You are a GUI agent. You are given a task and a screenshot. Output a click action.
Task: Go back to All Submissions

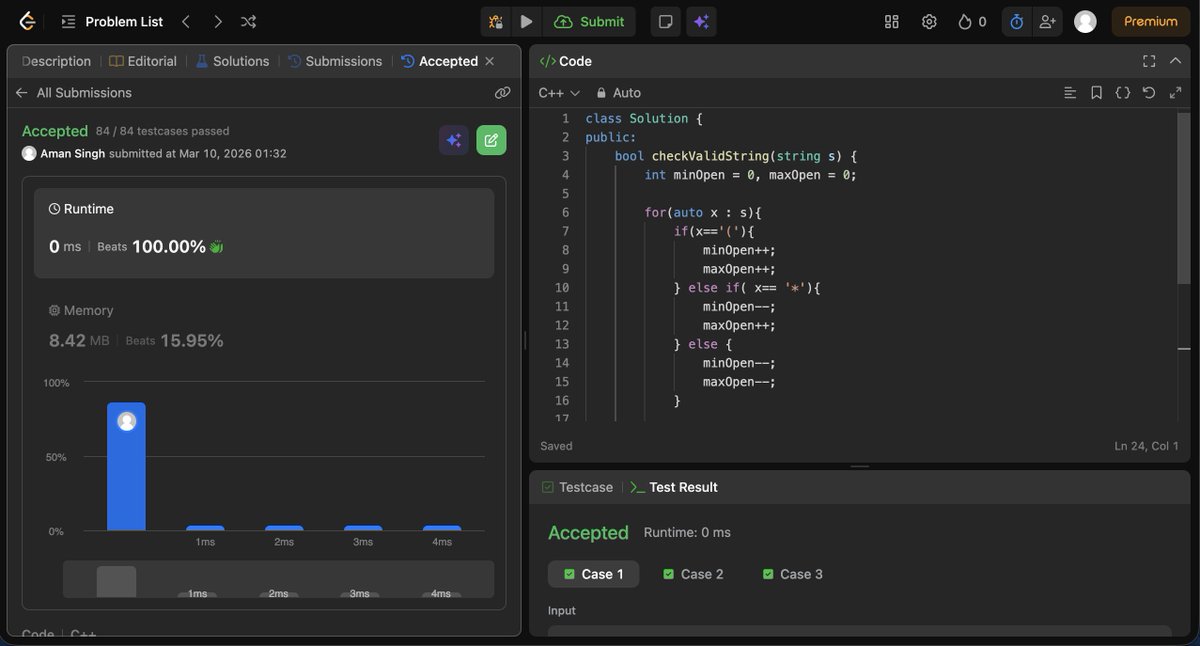click(73, 93)
